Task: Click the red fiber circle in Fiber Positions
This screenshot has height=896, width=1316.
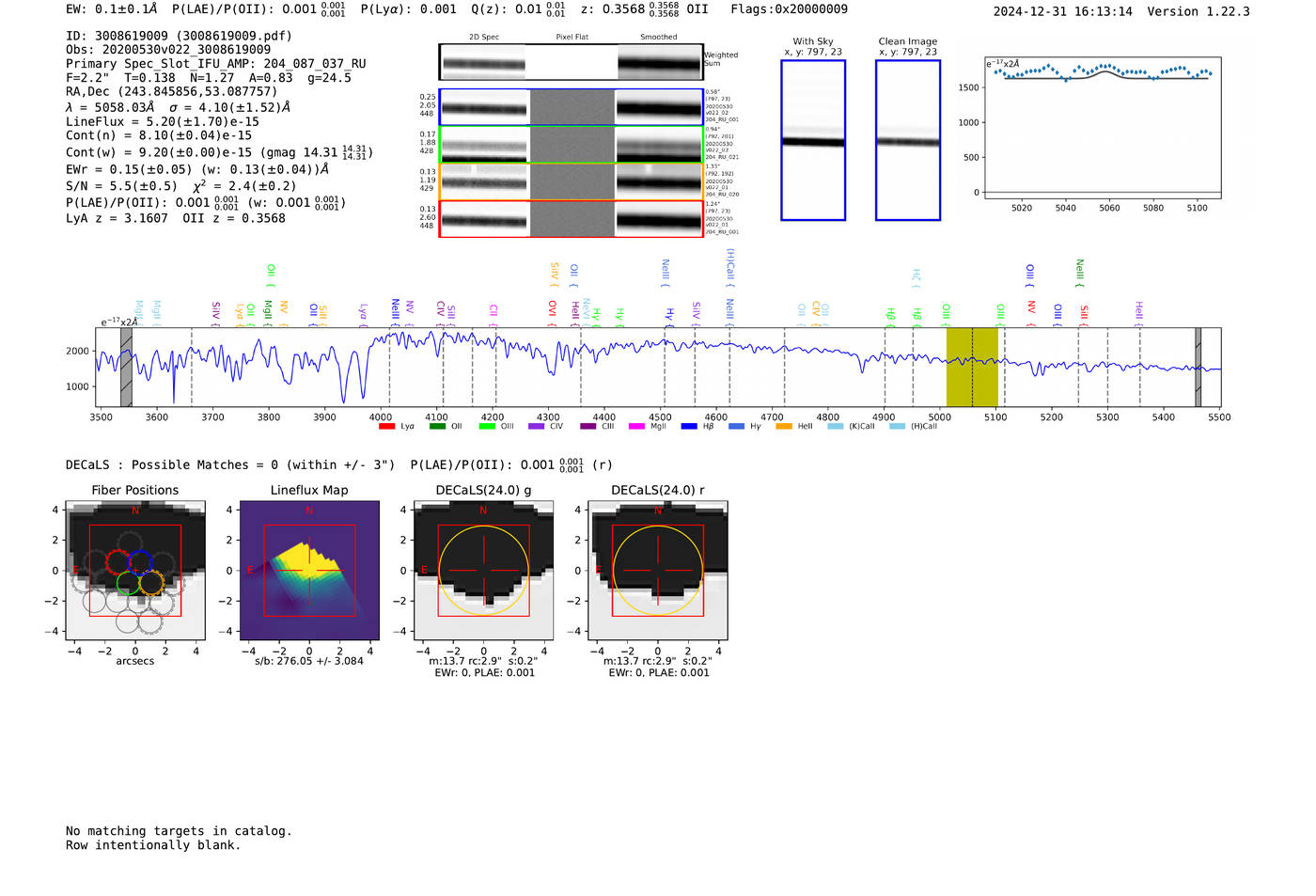Action: click(x=117, y=562)
